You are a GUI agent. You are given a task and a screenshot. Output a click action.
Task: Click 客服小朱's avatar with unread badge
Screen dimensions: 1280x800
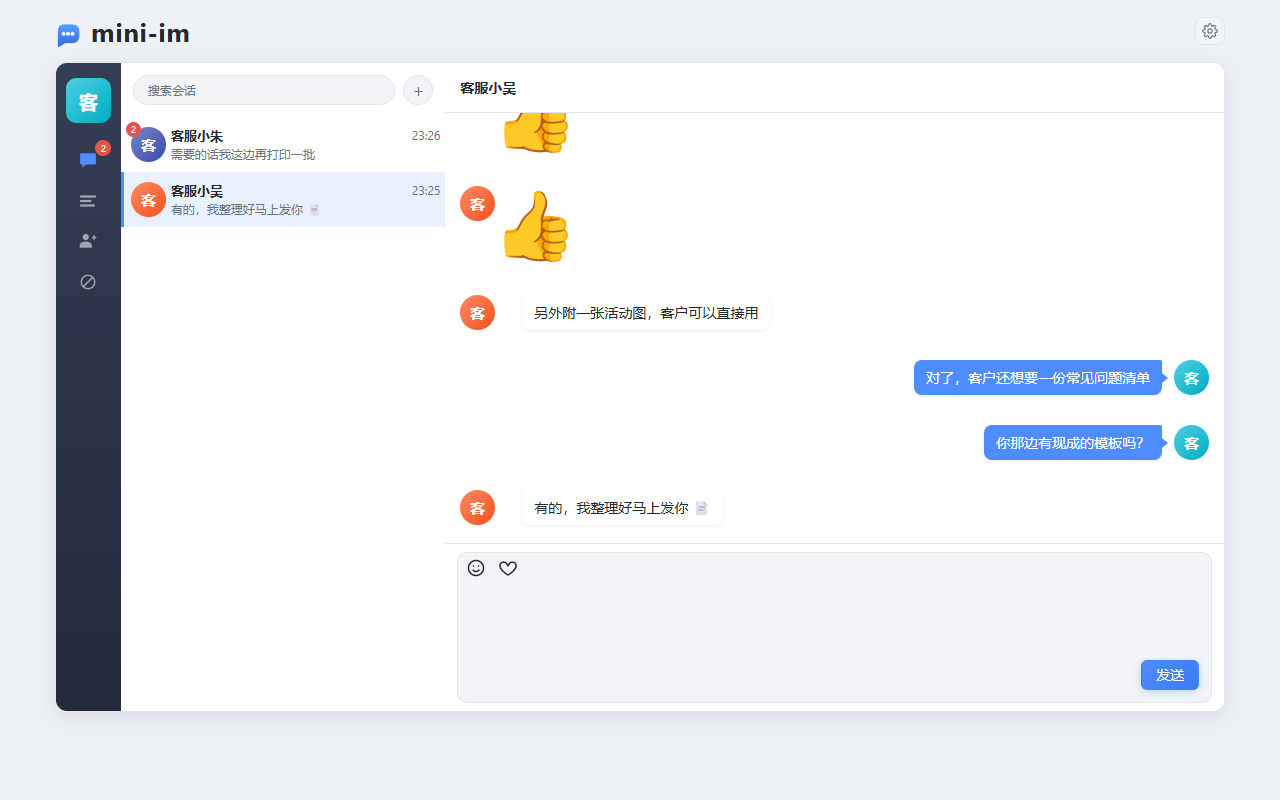click(148, 145)
